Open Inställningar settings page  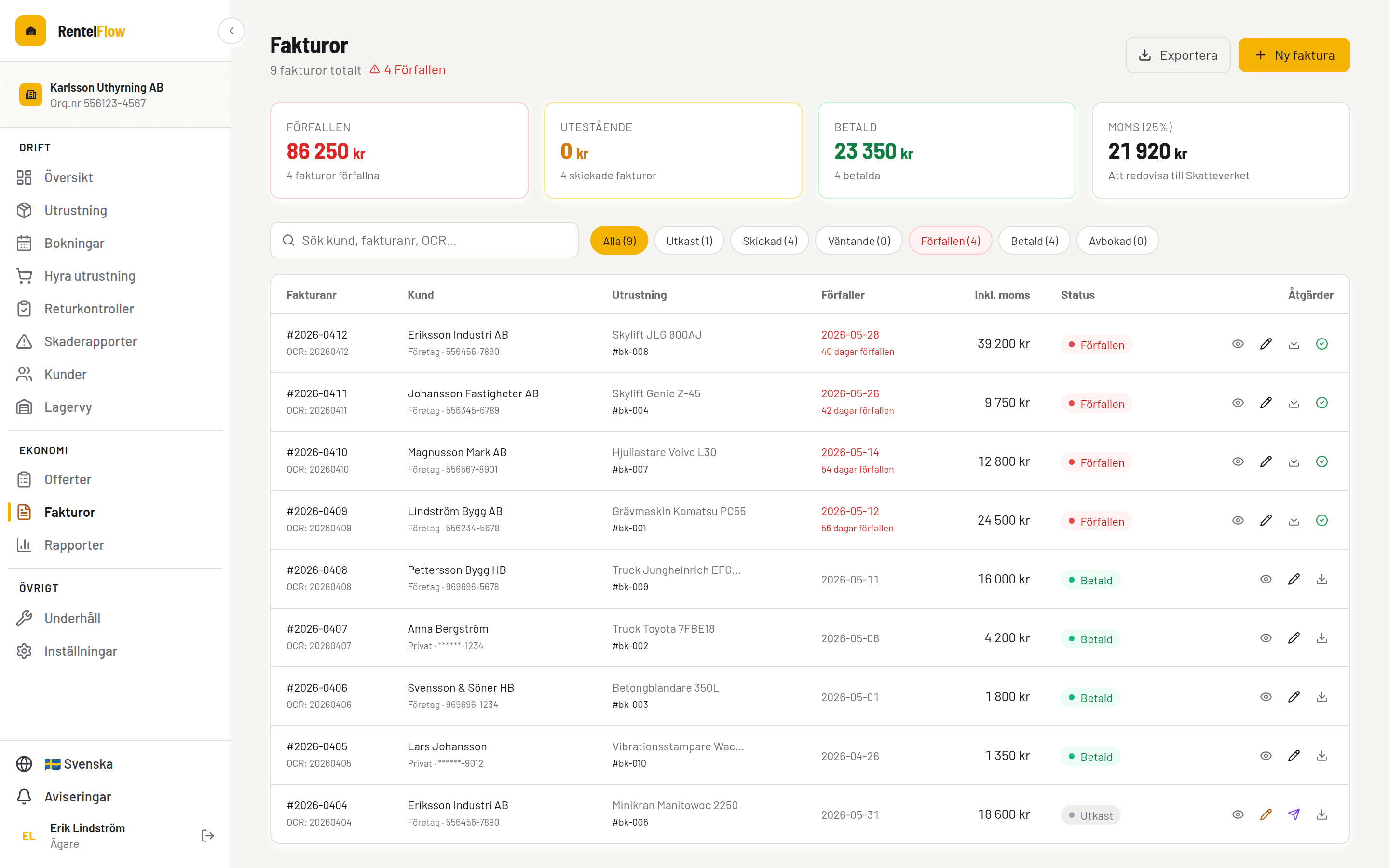coord(115,651)
